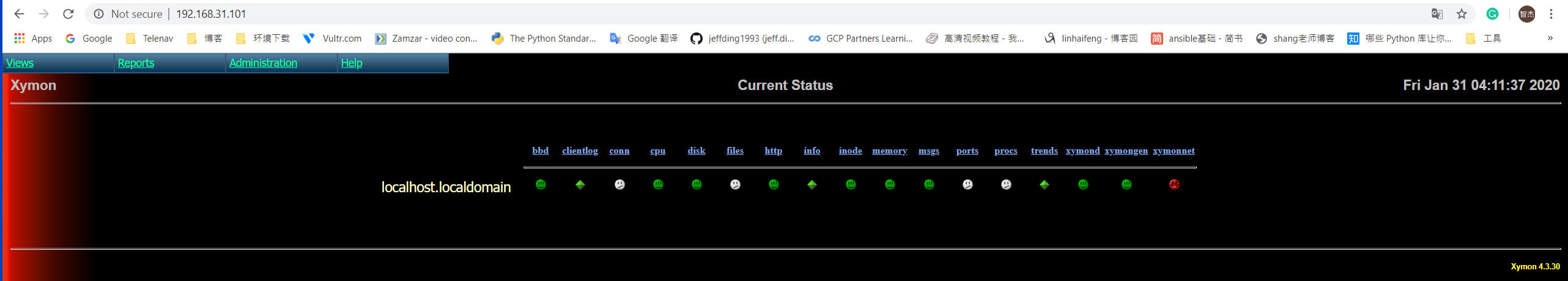This screenshot has width=1568, height=281.
Task: Click the trends column header link
Action: tap(1045, 151)
